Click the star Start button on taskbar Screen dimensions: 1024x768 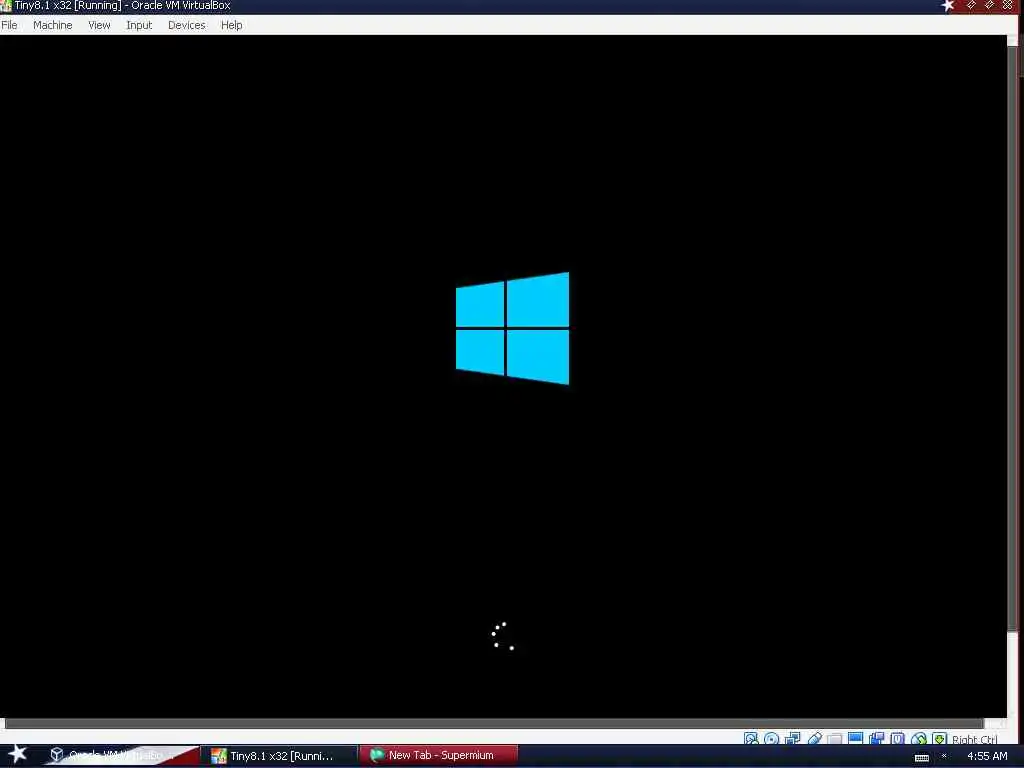[x=18, y=754]
